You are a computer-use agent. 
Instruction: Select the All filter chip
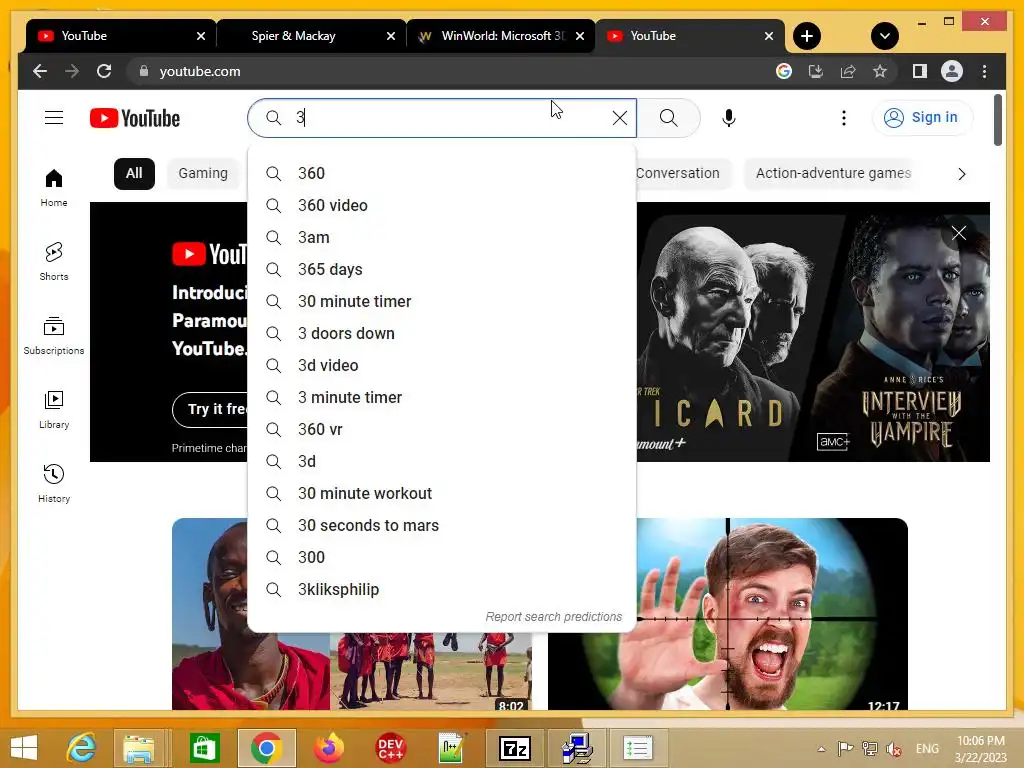click(x=134, y=174)
